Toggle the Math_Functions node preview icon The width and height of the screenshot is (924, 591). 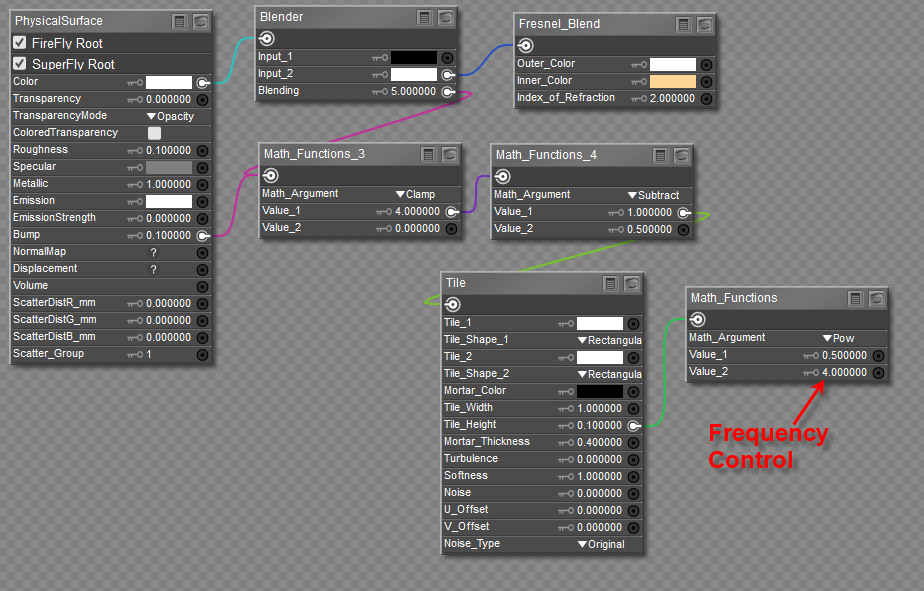(877, 299)
